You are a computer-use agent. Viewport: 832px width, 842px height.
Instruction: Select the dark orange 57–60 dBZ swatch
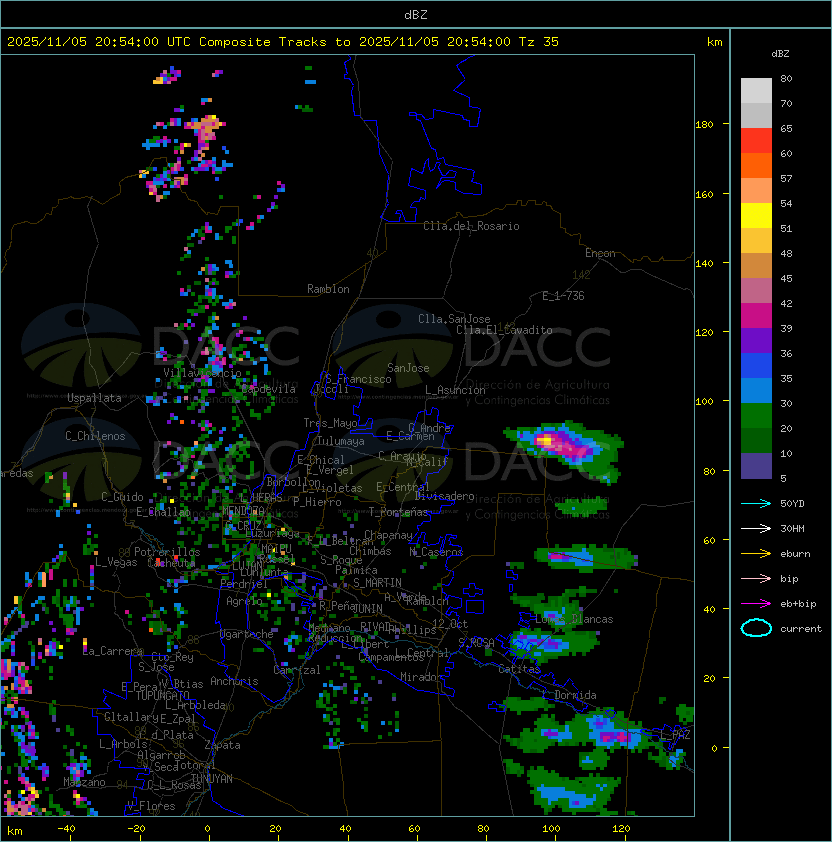[x=756, y=165]
